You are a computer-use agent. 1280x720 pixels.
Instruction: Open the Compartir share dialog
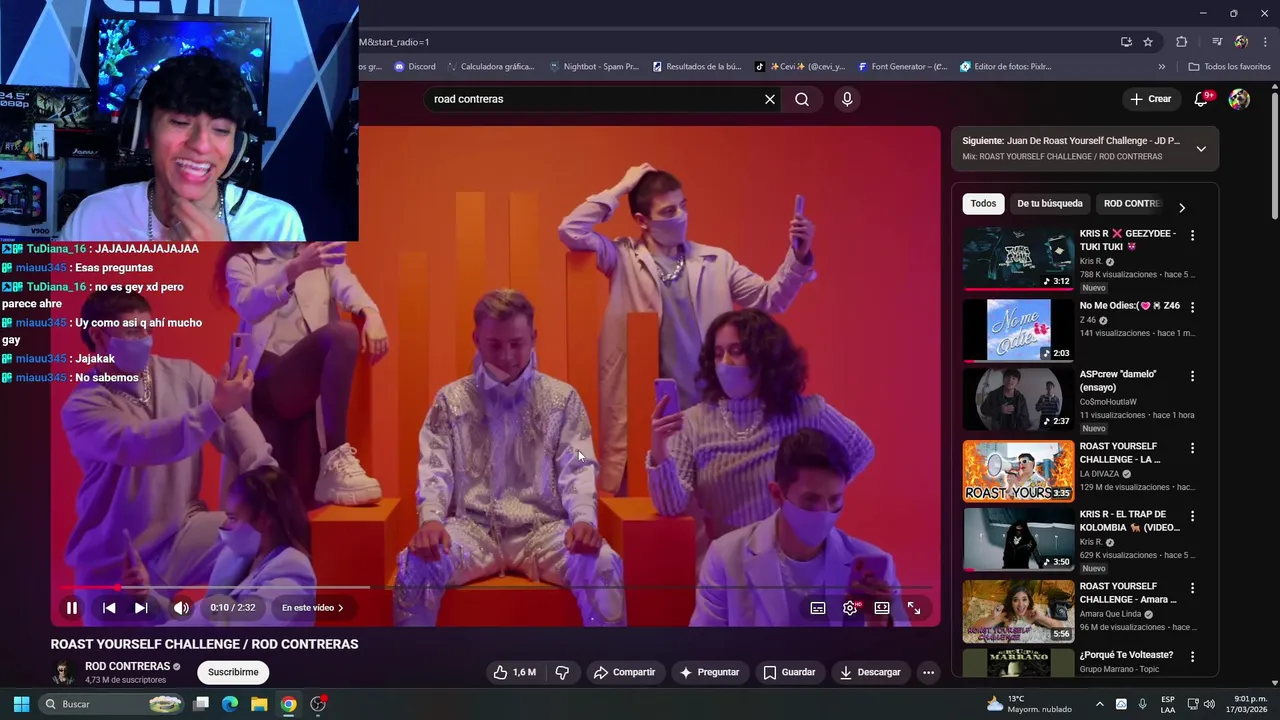pyautogui.click(x=624, y=672)
